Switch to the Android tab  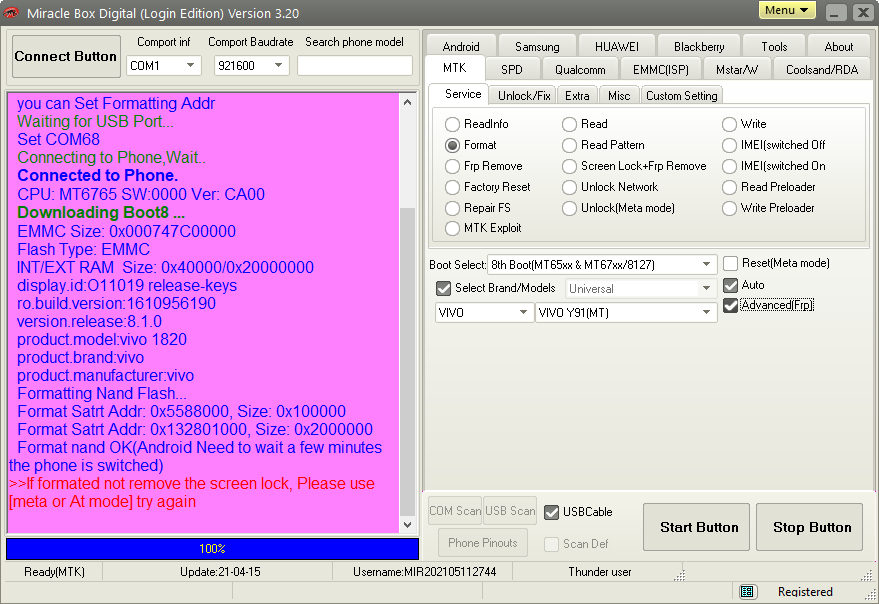pos(461,47)
